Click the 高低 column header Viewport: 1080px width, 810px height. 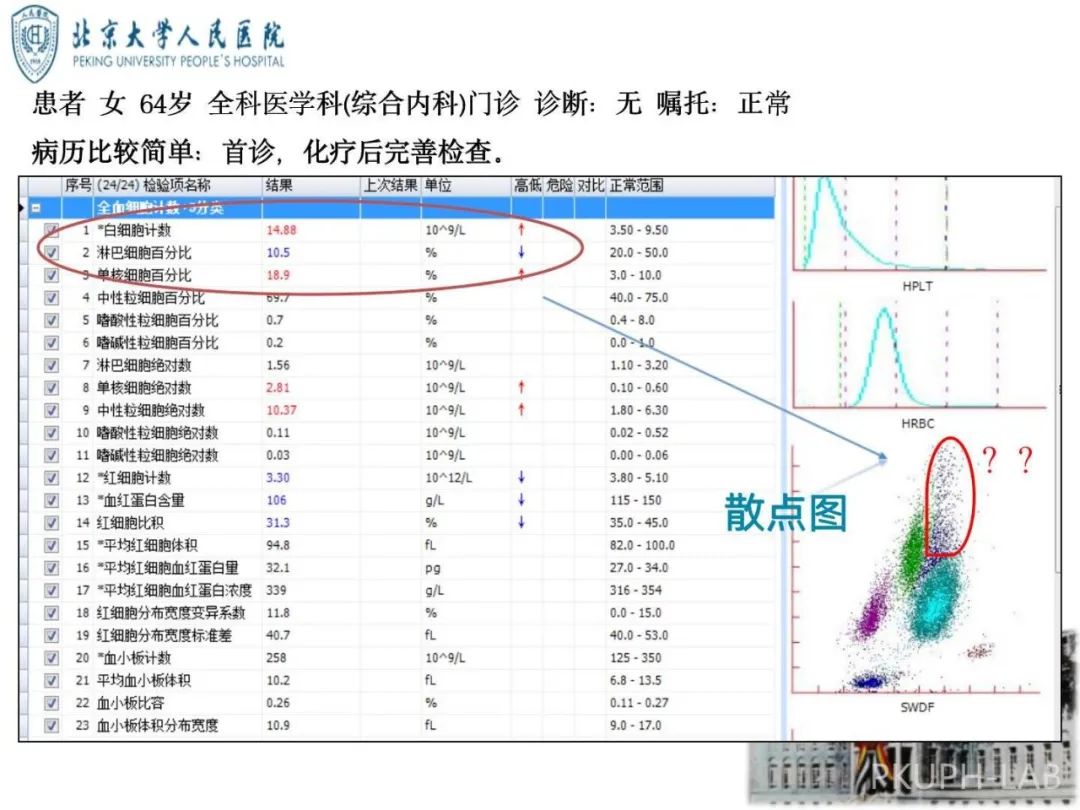point(528,185)
